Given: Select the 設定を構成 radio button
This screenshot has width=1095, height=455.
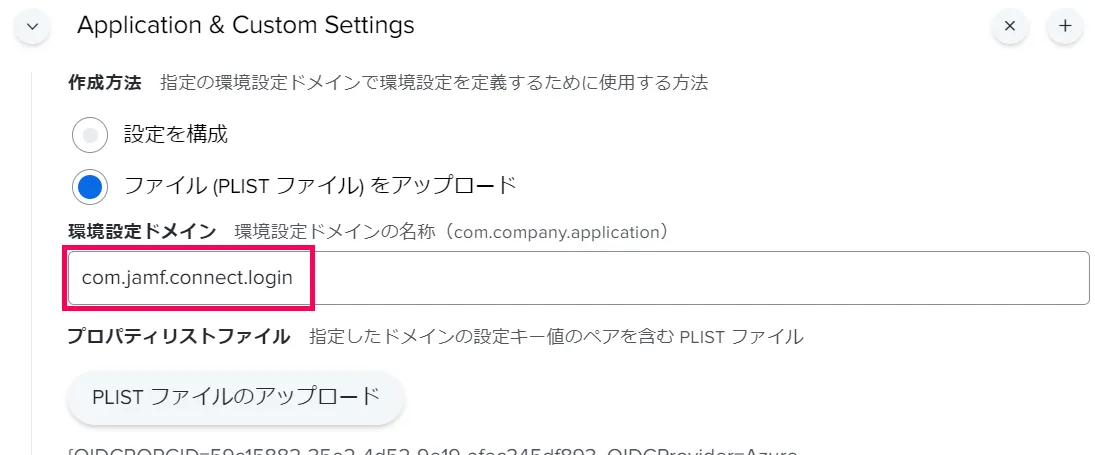Looking at the screenshot, I should point(90,134).
